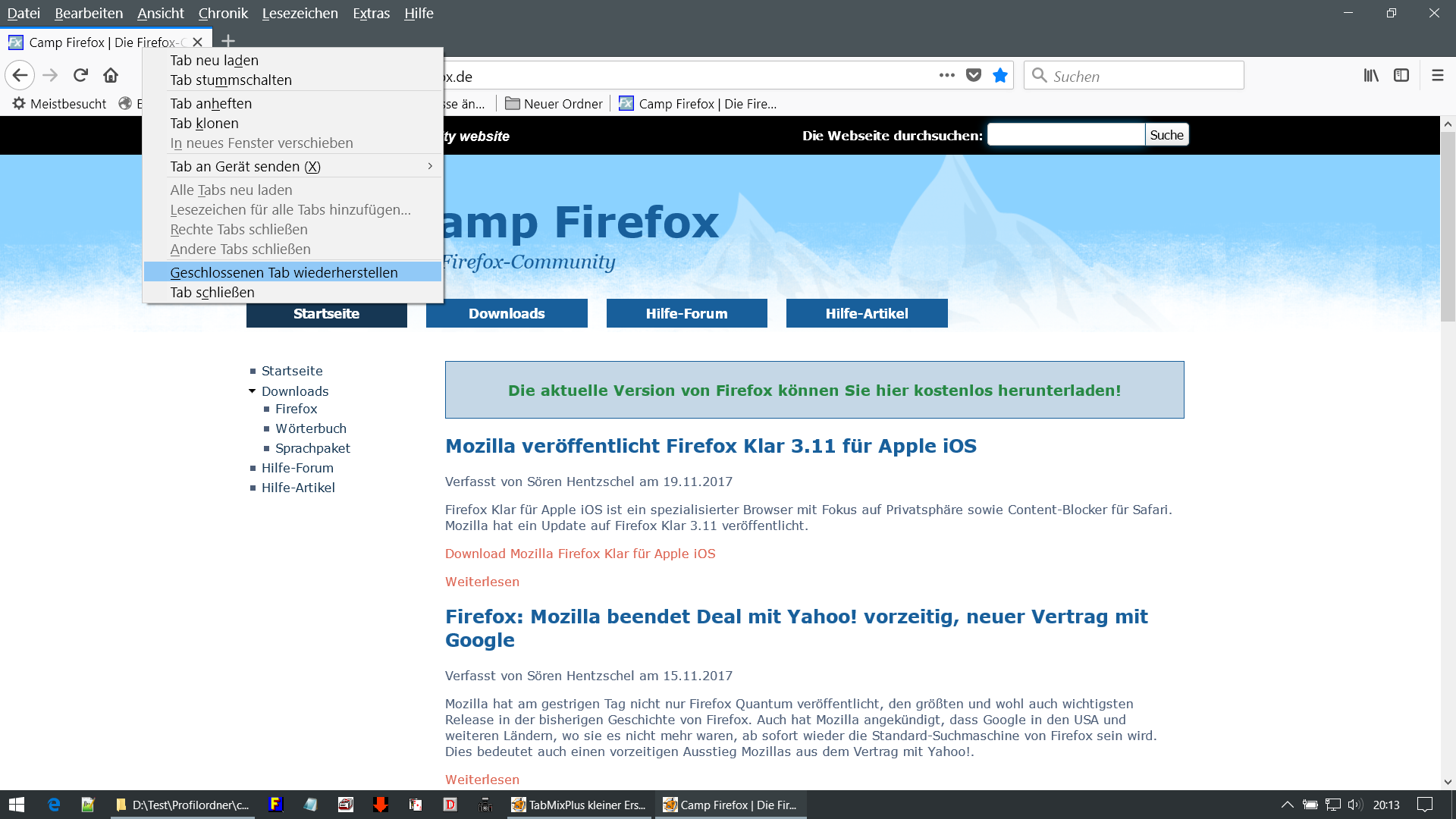Toggle the sidebar view icon

(x=1401, y=75)
